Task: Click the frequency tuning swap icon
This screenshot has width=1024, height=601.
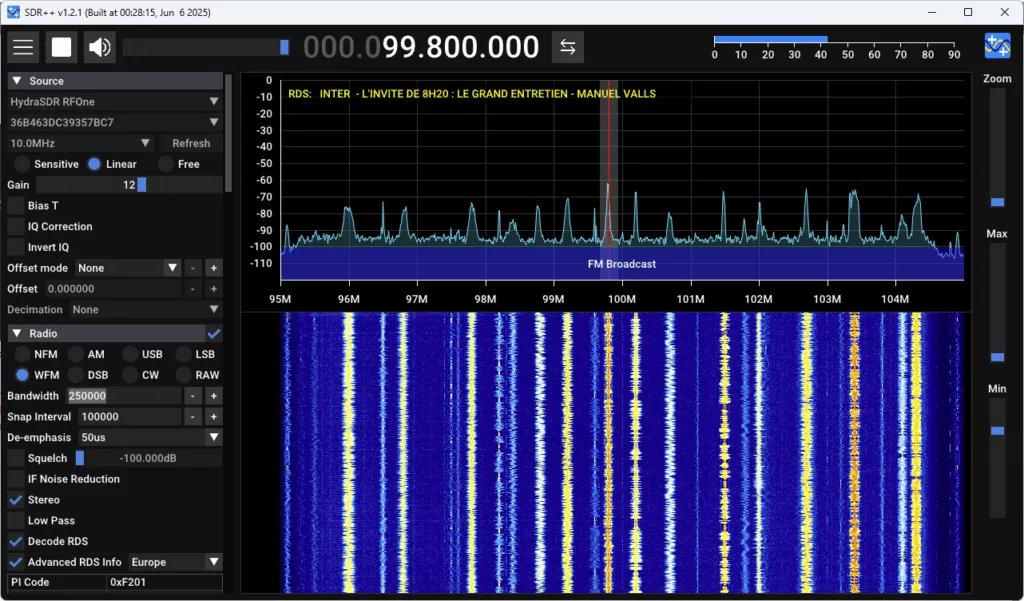Action: pyautogui.click(x=567, y=46)
